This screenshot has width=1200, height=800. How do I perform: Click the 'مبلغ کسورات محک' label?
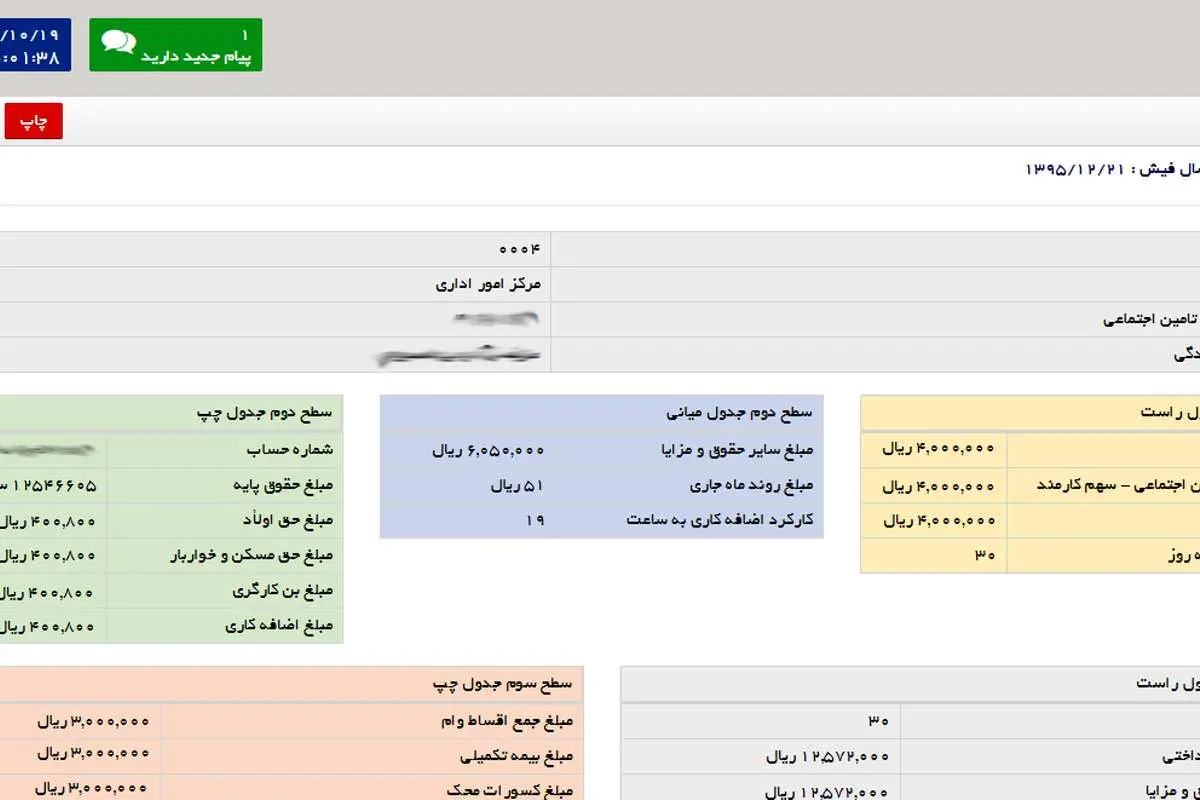(x=510, y=790)
